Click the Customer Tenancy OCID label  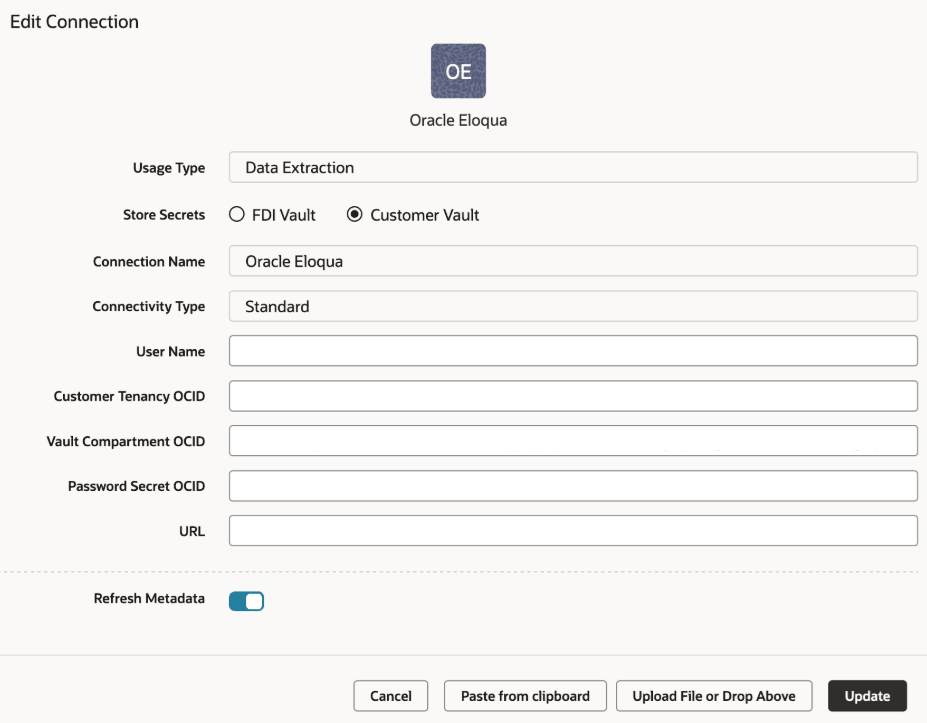(129, 396)
